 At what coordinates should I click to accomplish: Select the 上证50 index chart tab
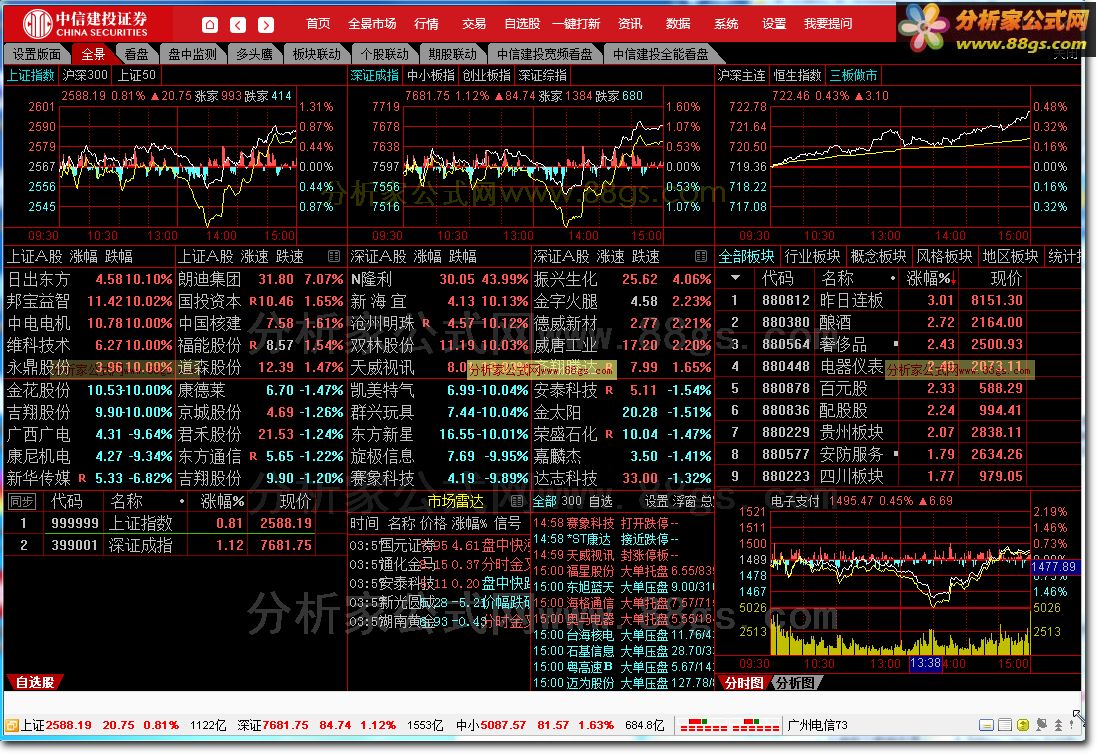click(137, 75)
